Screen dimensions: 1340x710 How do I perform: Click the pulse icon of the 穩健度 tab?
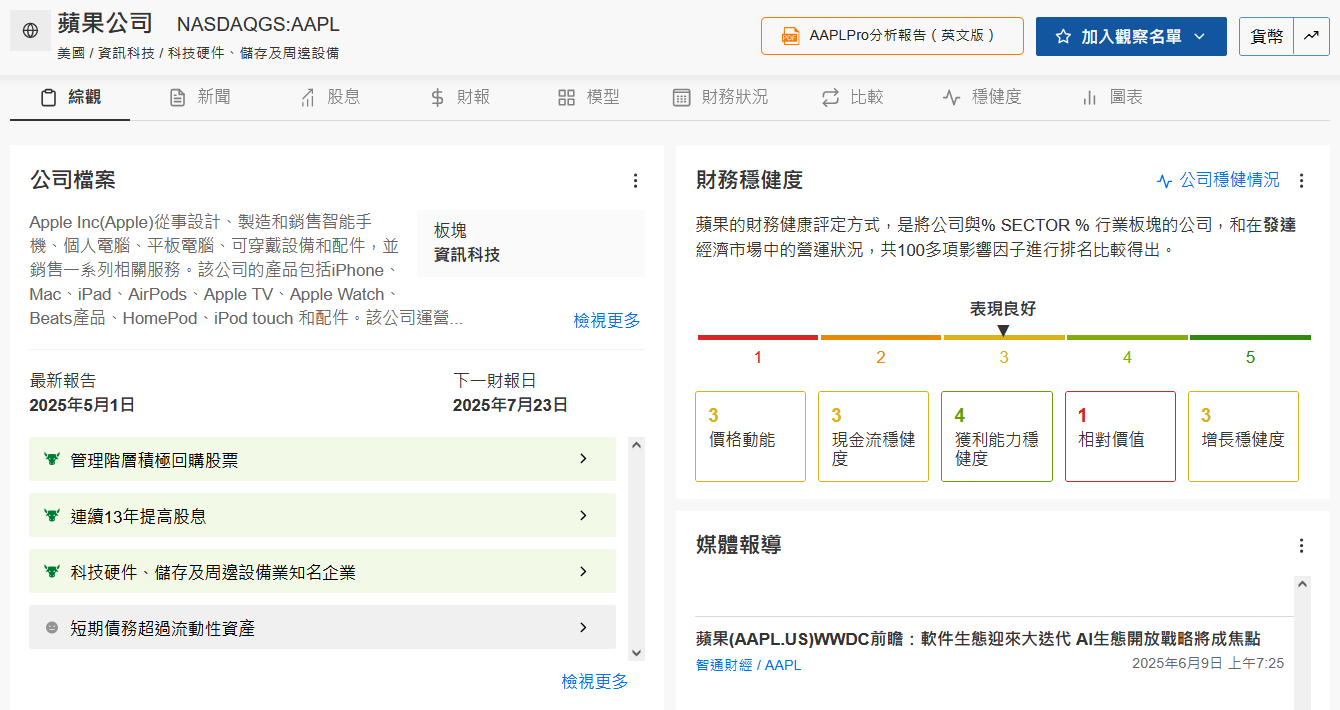(x=951, y=97)
